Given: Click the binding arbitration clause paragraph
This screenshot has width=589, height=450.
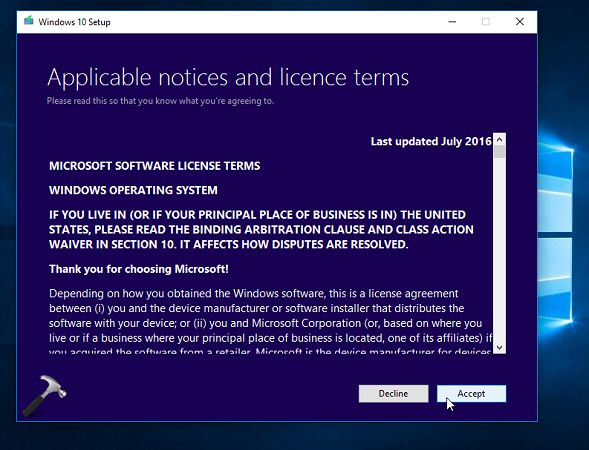Looking at the screenshot, I should 261,230.
